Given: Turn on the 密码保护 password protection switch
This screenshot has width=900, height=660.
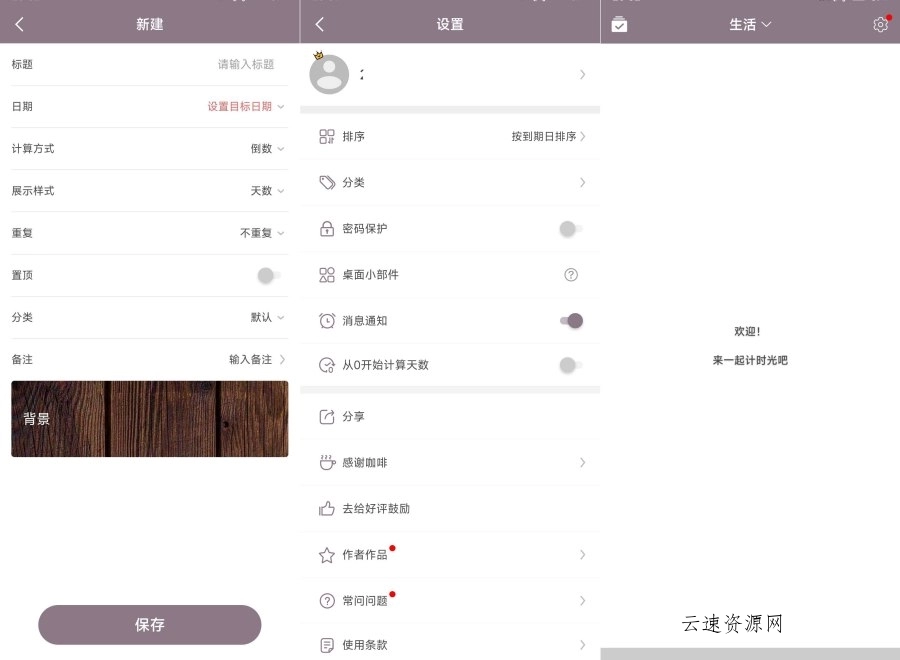Looking at the screenshot, I should [568, 229].
